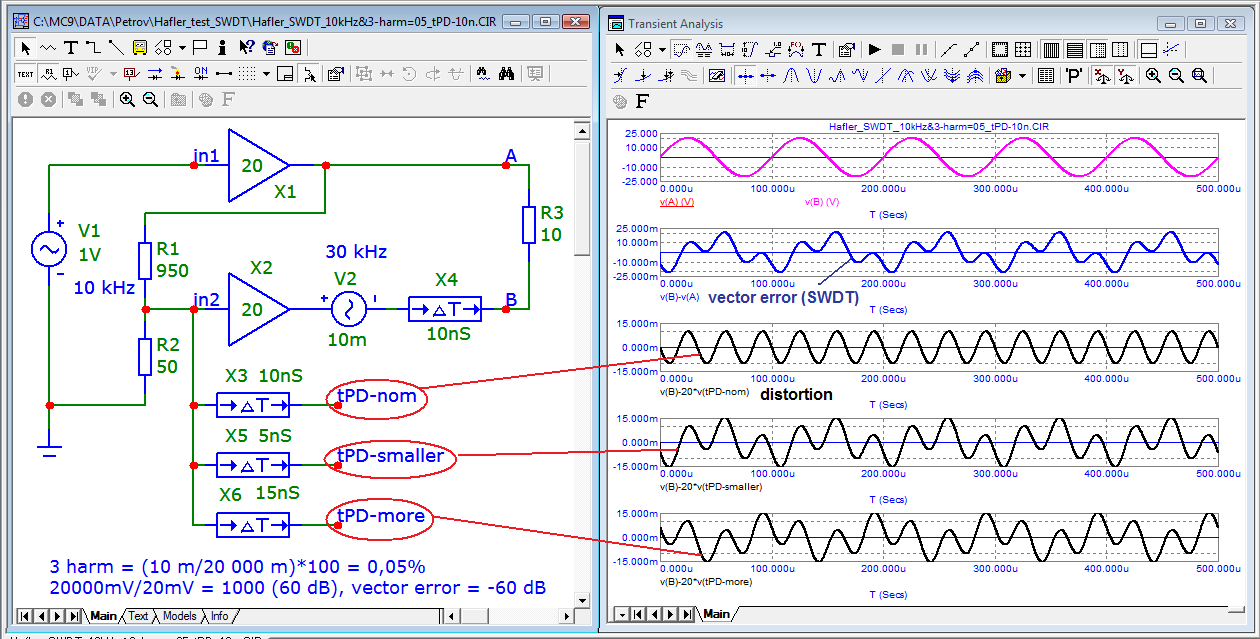Toggle node voltages display marked 13
This screenshot has height=639, width=1260.
click(x=131, y=74)
